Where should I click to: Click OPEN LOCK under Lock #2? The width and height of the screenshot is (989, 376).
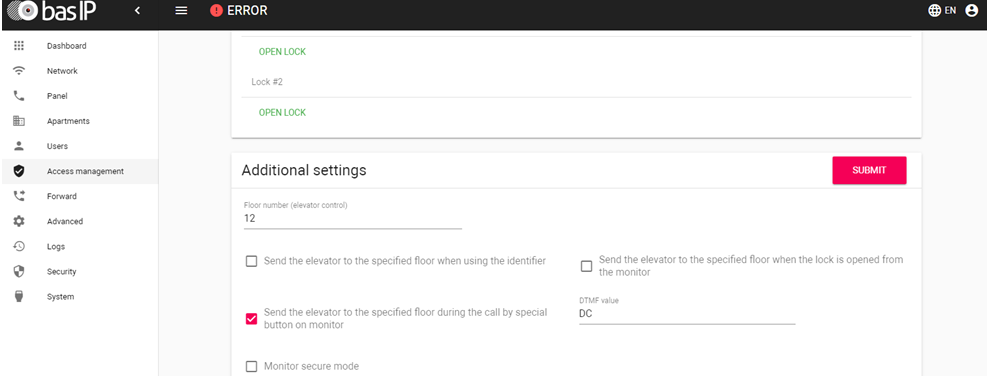click(282, 112)
